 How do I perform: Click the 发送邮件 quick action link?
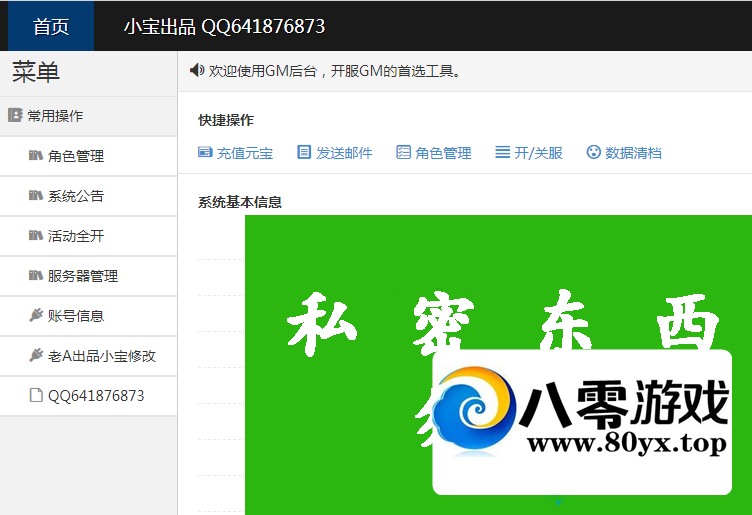coord(344,153)
